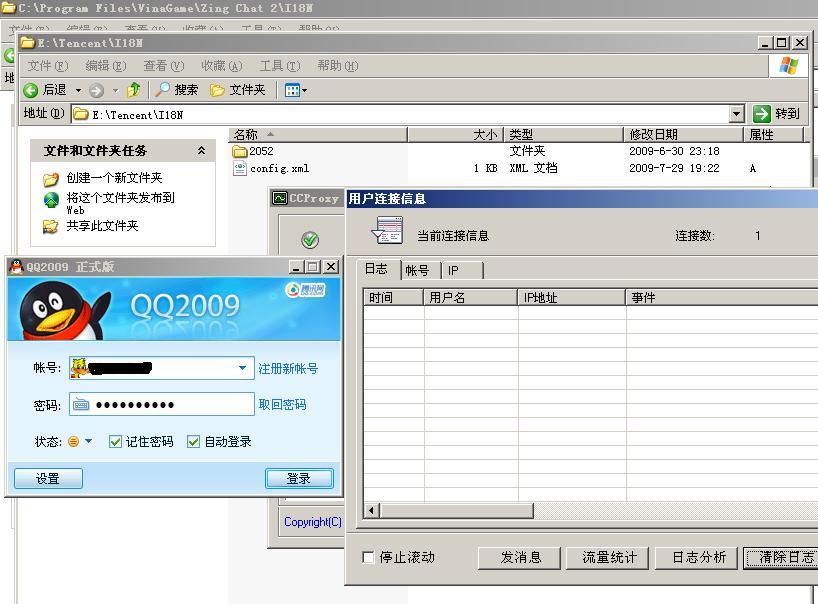Open the Tools menu in Explorer

pos(280,66)
